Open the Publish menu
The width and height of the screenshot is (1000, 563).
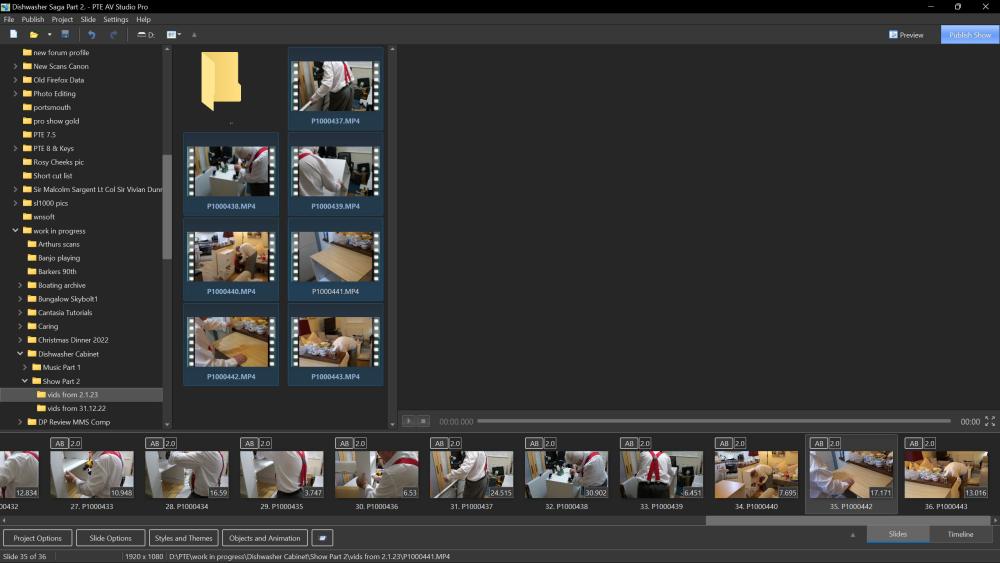[x=33, y=19]
